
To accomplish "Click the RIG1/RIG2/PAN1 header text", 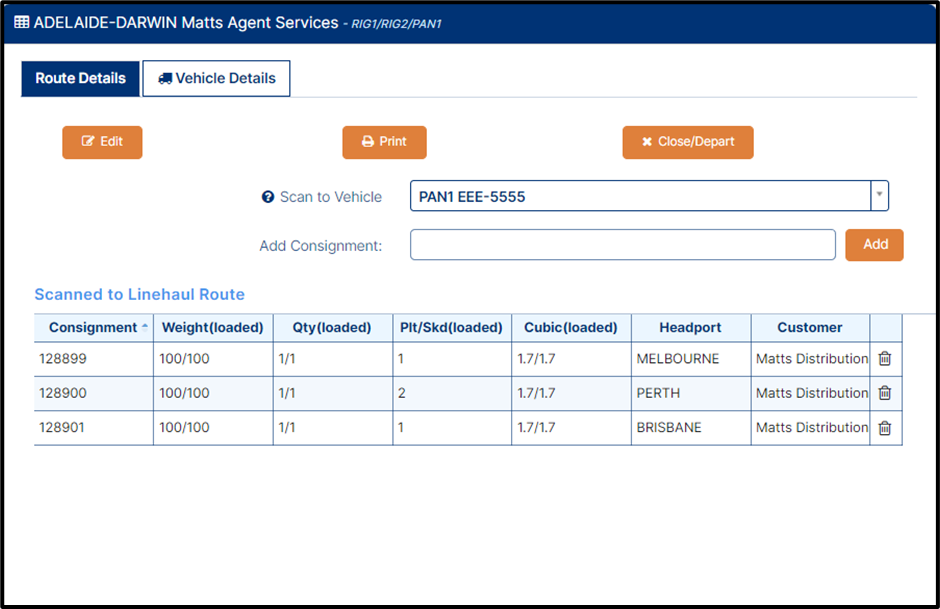I will (396, 24).
